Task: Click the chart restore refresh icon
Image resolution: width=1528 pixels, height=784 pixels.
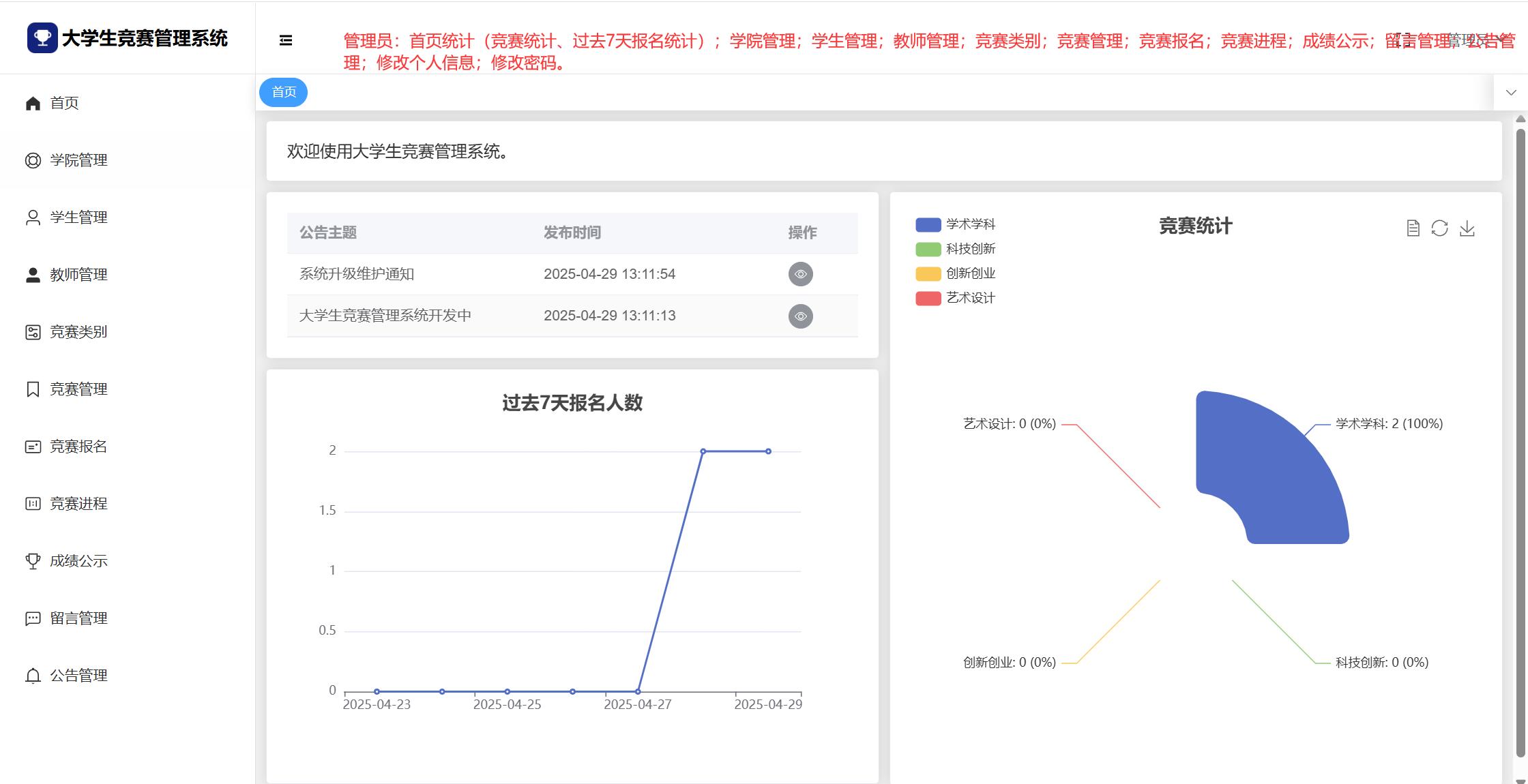Action: point(1439,228)
